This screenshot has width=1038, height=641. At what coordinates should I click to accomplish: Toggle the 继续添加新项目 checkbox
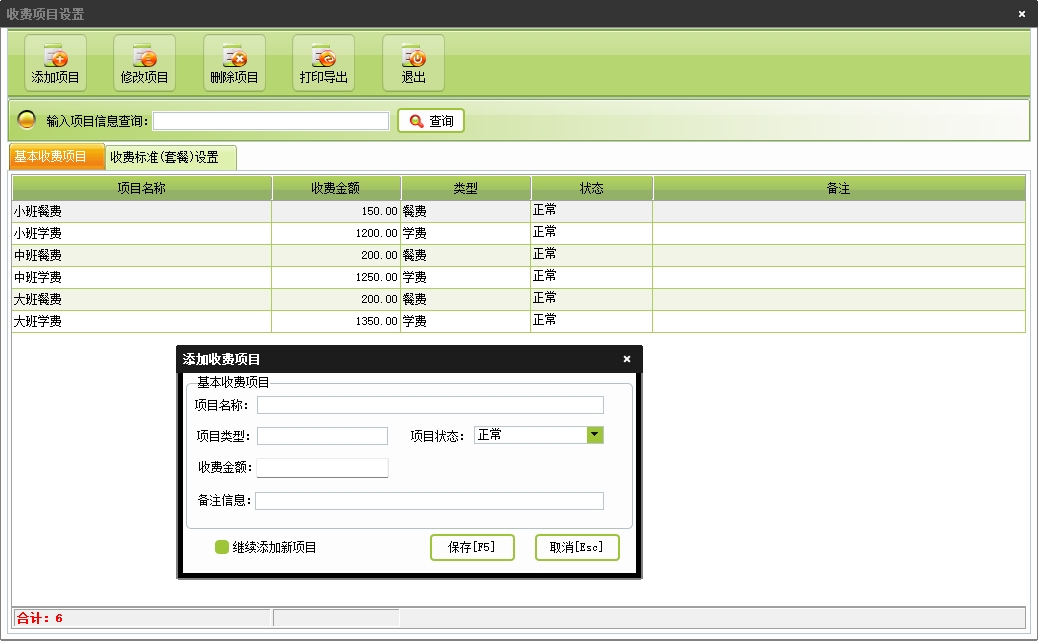tap(222, 547)
